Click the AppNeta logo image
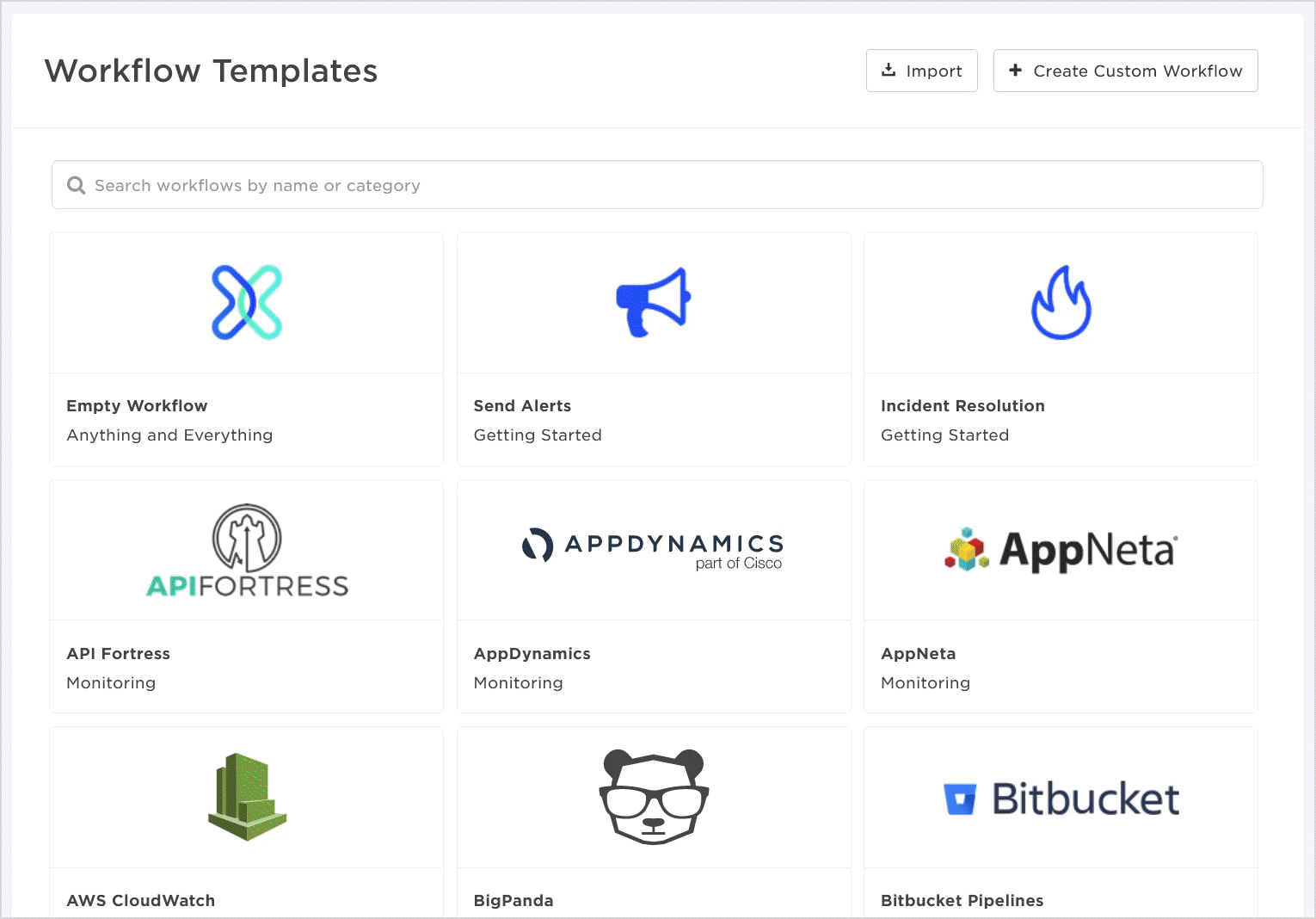The height and width of the screenshot is (919, 1316). click(x=1061, y=550)
